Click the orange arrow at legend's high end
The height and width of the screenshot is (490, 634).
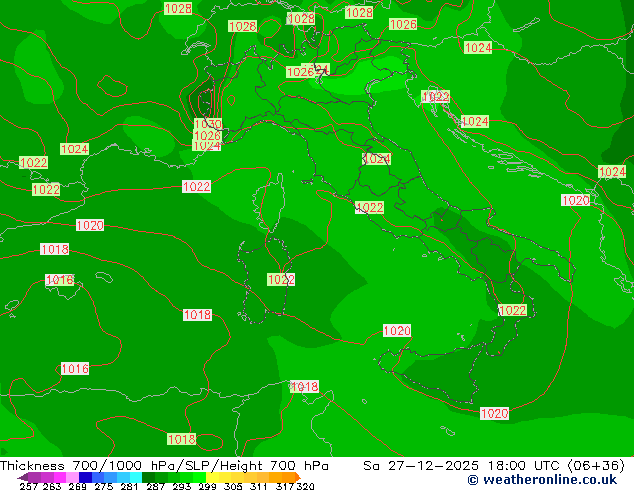click(x=298, y=477)
